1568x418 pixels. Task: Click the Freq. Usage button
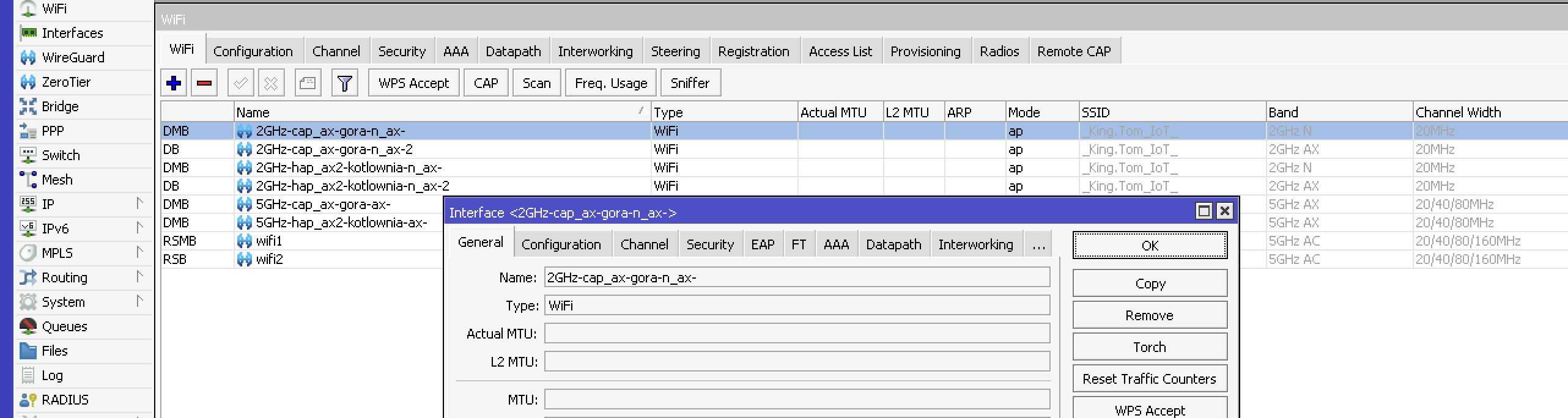[x=610, y=83]
